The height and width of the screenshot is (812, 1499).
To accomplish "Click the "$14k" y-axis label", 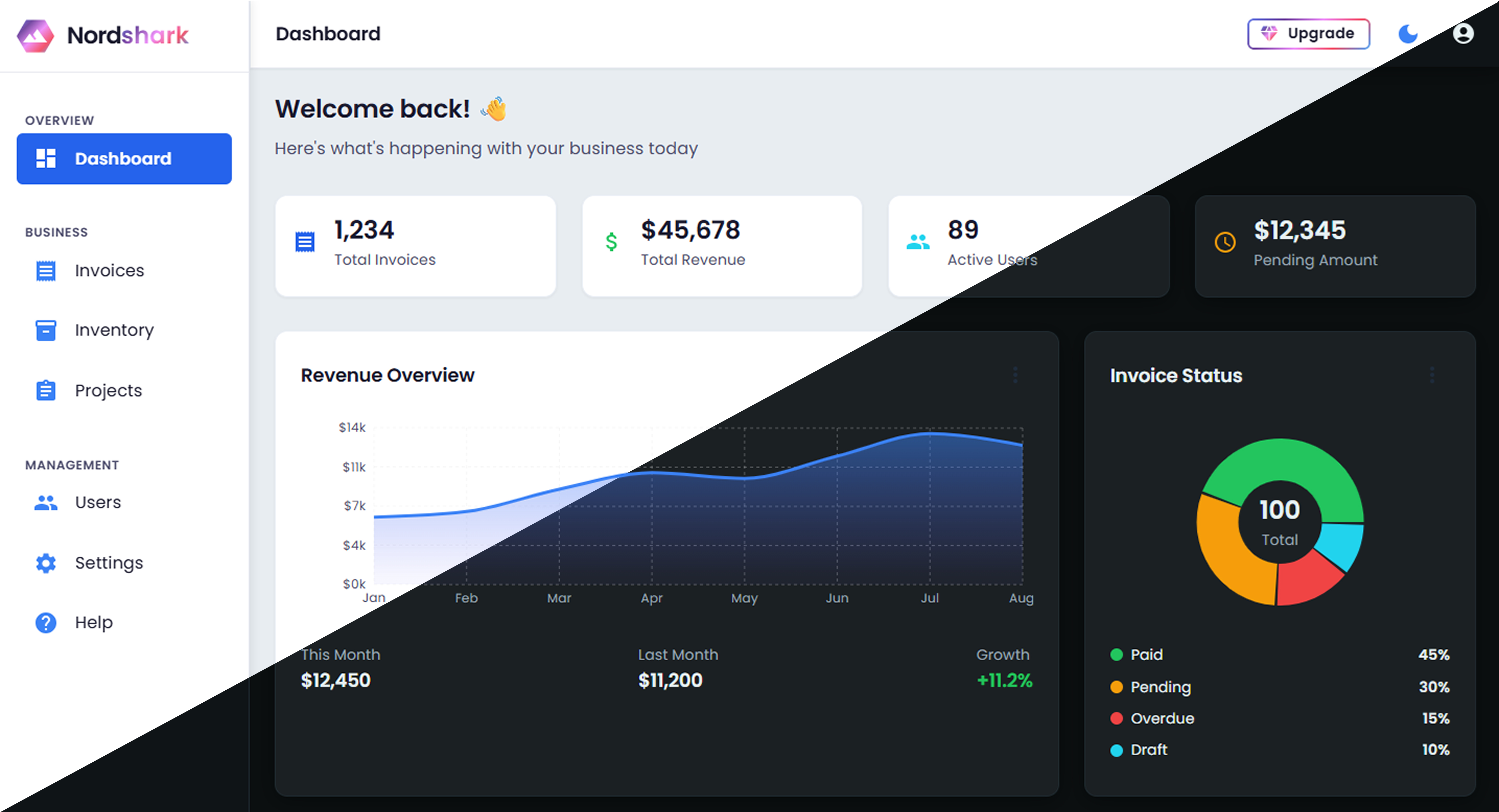I will click(352, 428).
